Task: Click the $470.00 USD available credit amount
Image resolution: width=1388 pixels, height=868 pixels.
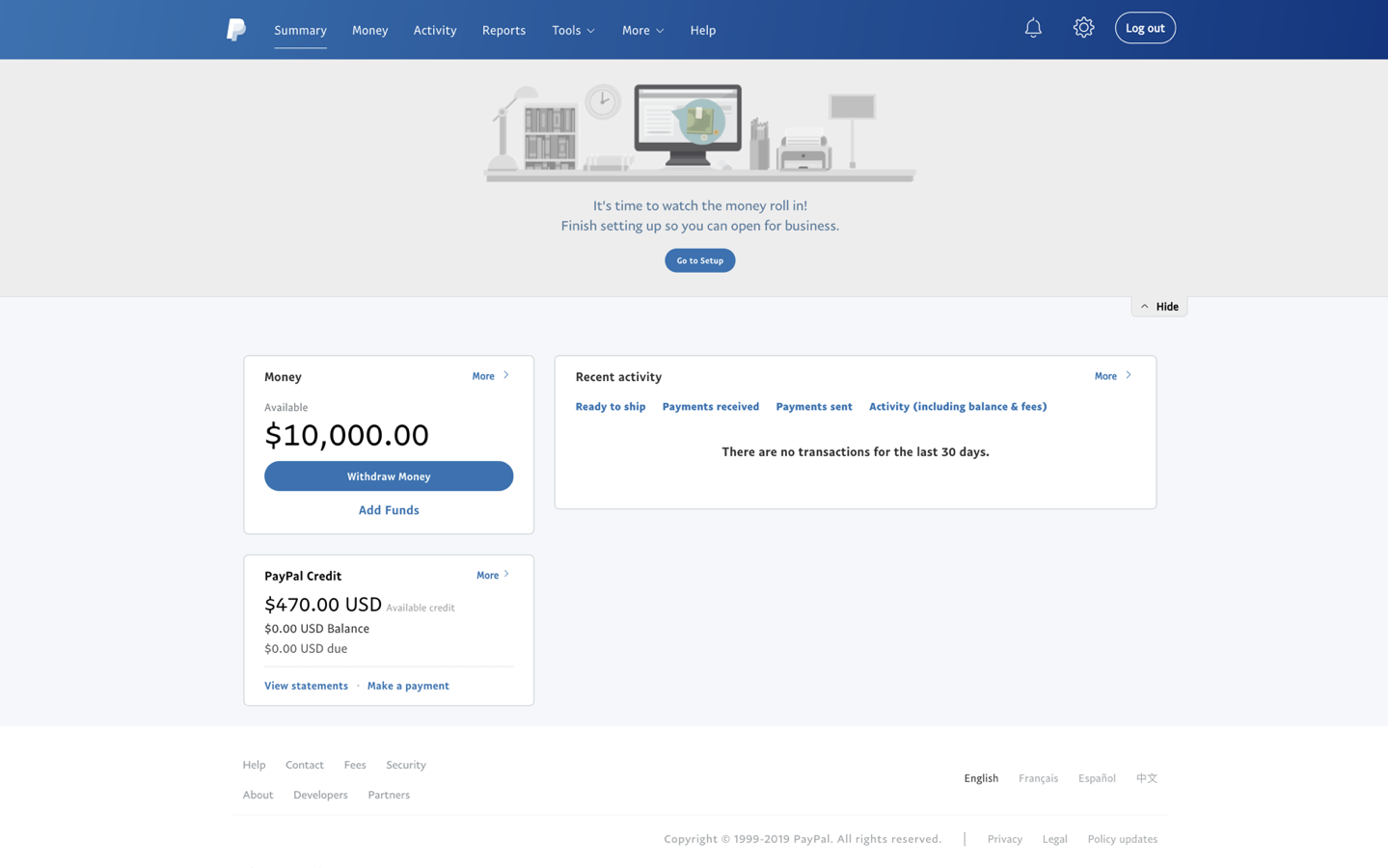Action: [x=323, y=605]
